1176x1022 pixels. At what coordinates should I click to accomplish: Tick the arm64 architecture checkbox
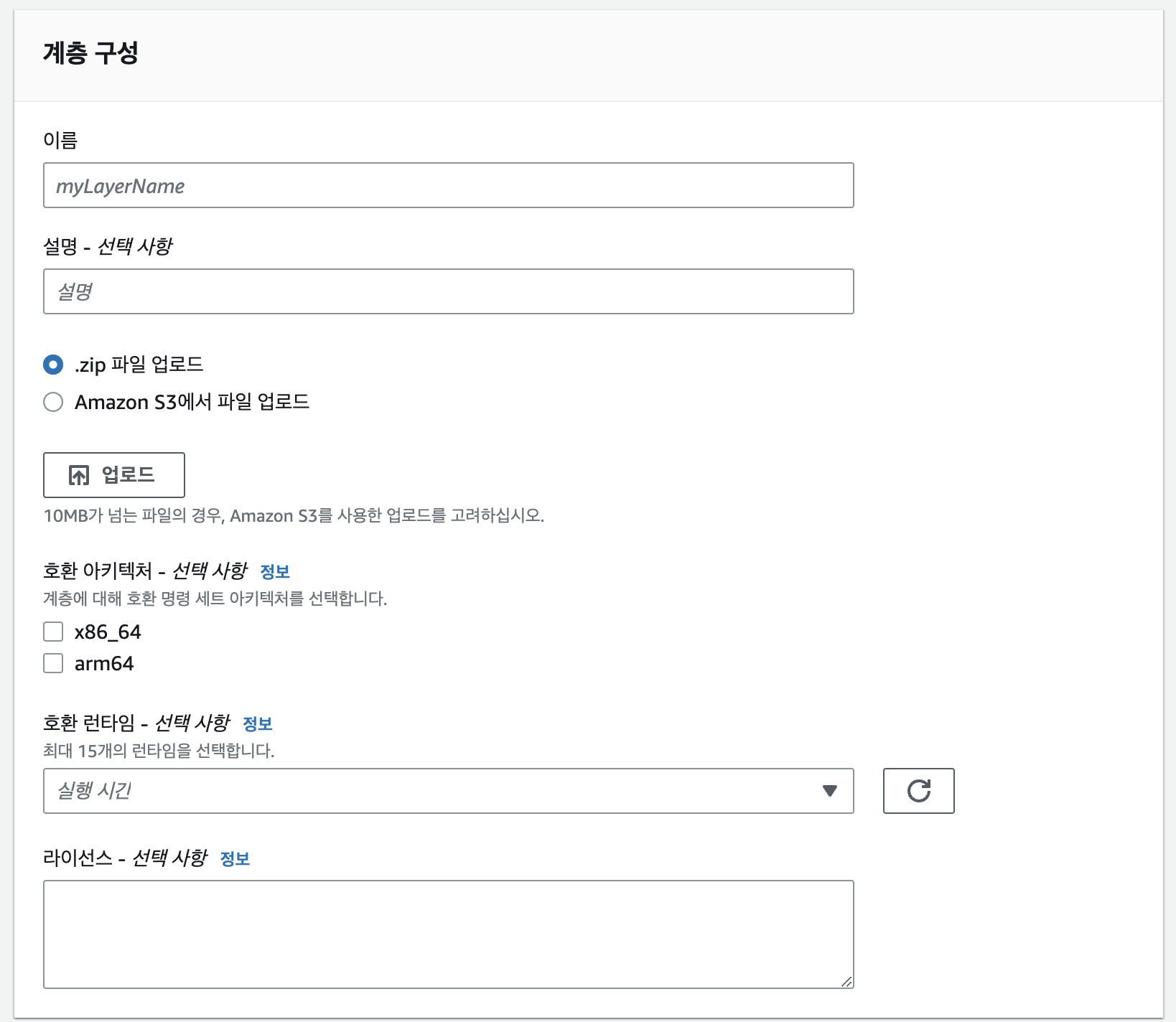pos(53,663)
